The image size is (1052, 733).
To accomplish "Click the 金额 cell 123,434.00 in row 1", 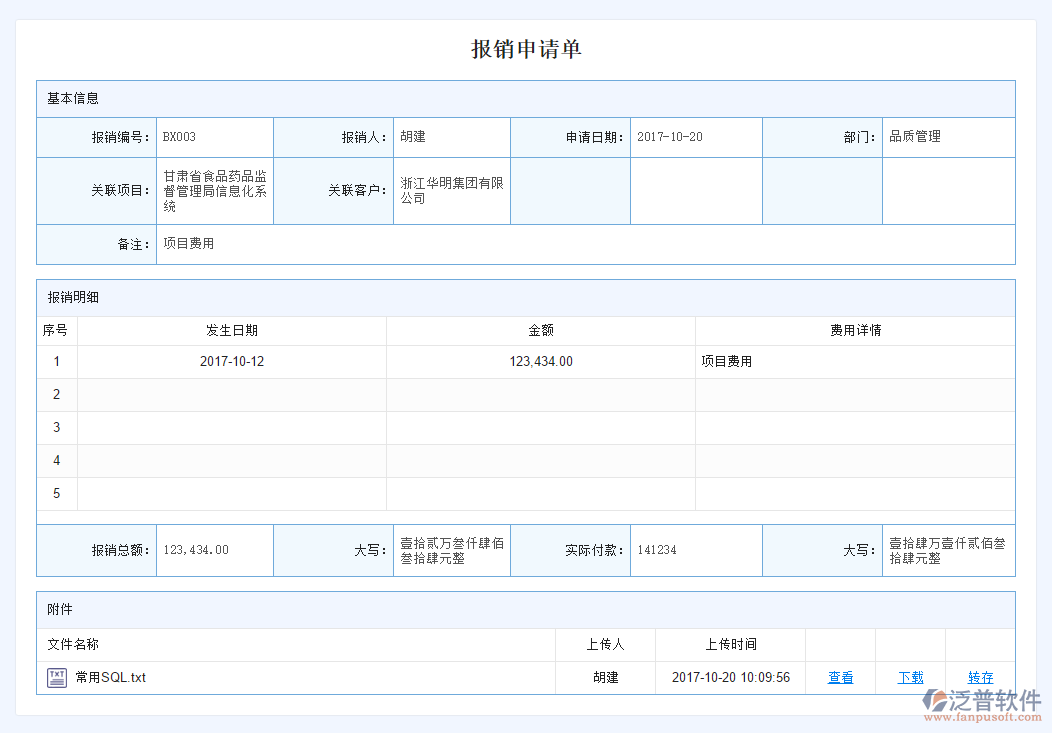I will [x=541, y=362].
